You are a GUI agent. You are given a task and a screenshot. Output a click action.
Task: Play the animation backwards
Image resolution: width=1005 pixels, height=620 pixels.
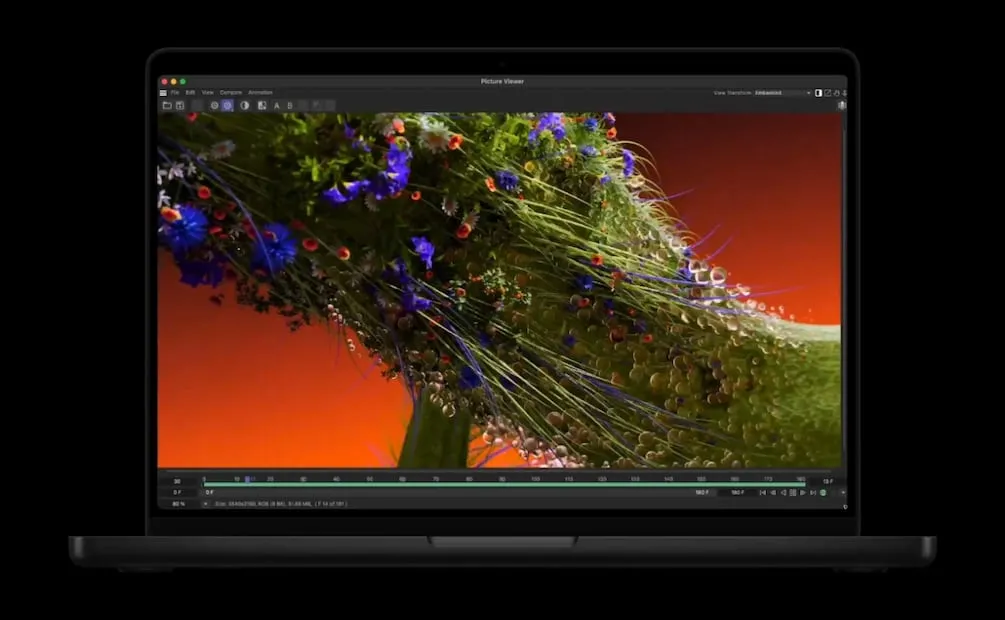point(783,492)
